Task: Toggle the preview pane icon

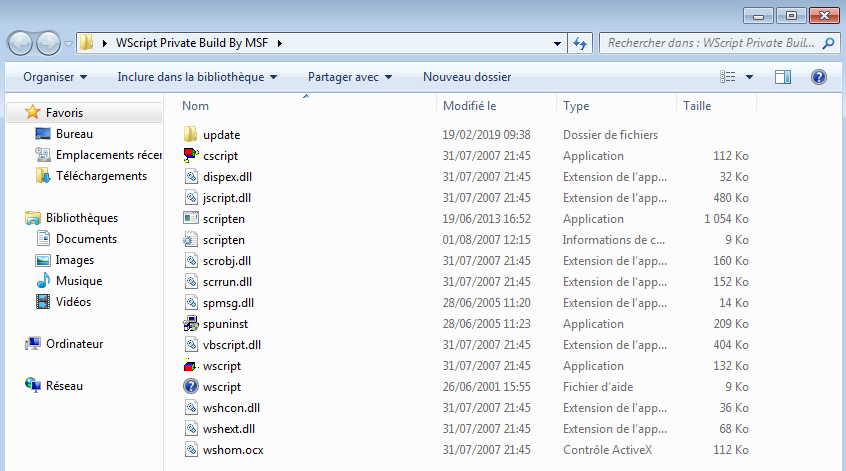Action: tap(783, 77)
